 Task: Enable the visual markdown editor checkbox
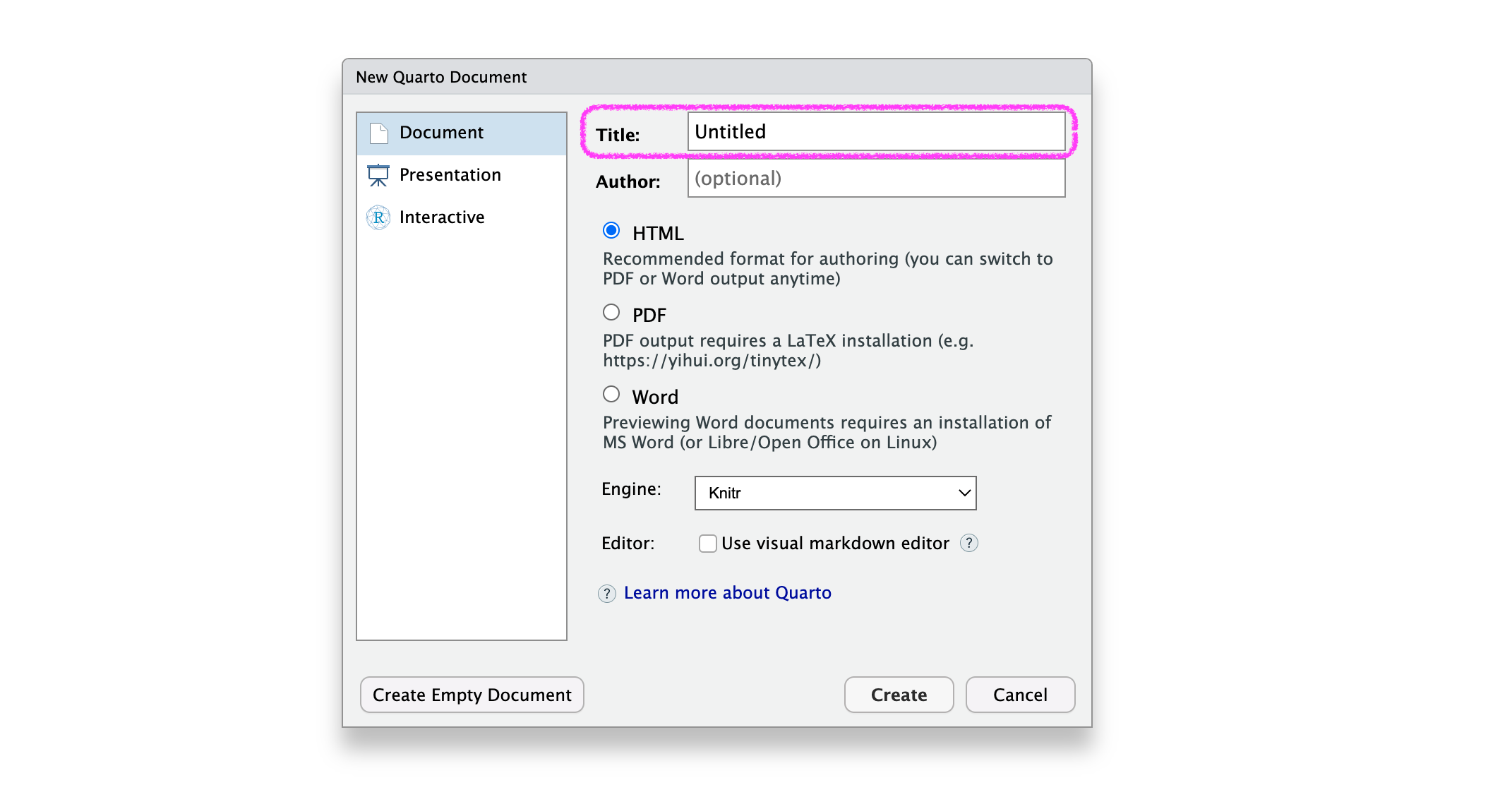(x=707, y=543)
